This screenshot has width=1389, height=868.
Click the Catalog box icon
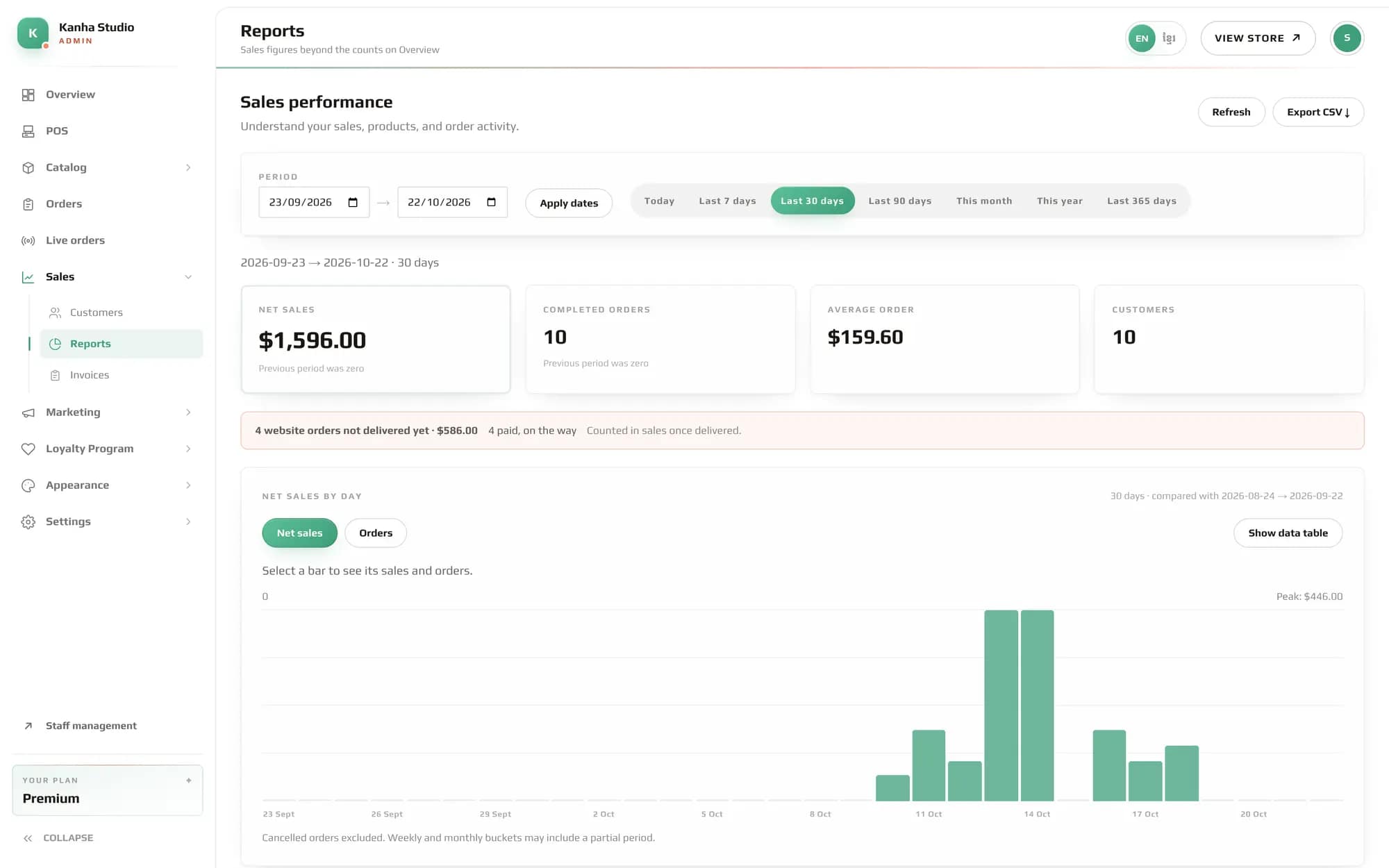coord(28,167)
